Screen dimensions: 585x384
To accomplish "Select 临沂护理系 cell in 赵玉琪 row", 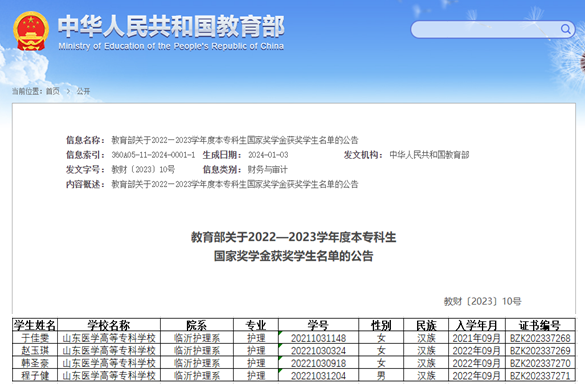I will tap(197, 350).
